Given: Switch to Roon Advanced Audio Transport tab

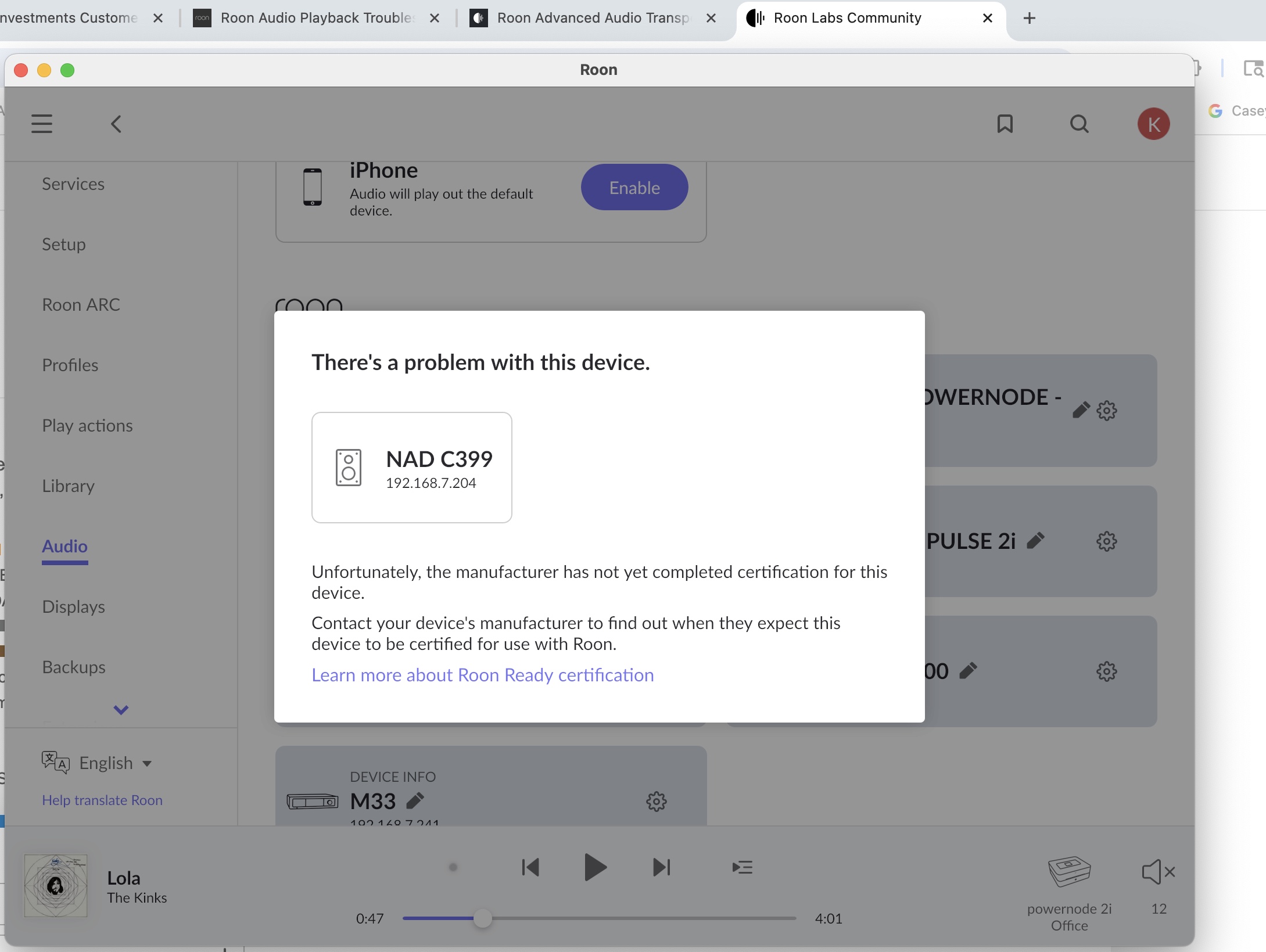Looking at the screenshot, I should pyautogui.click(x=593, y=18).
